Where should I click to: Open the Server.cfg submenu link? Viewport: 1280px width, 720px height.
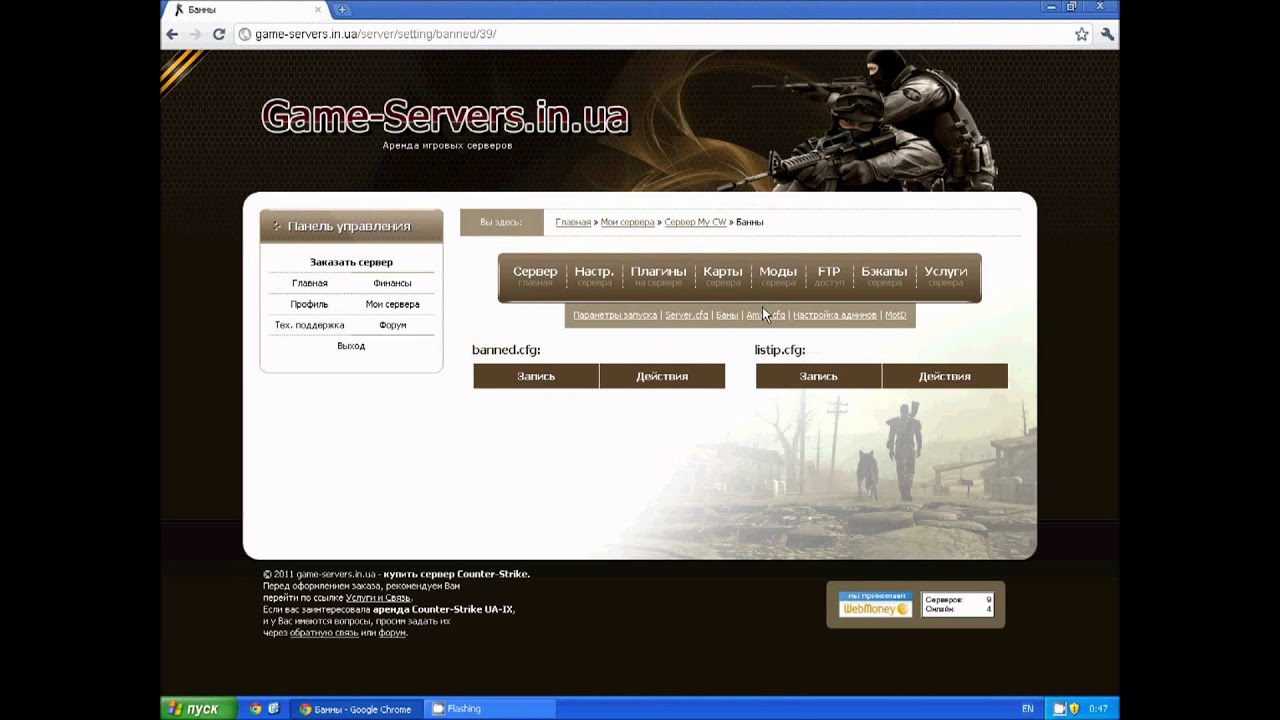(686, 315)
